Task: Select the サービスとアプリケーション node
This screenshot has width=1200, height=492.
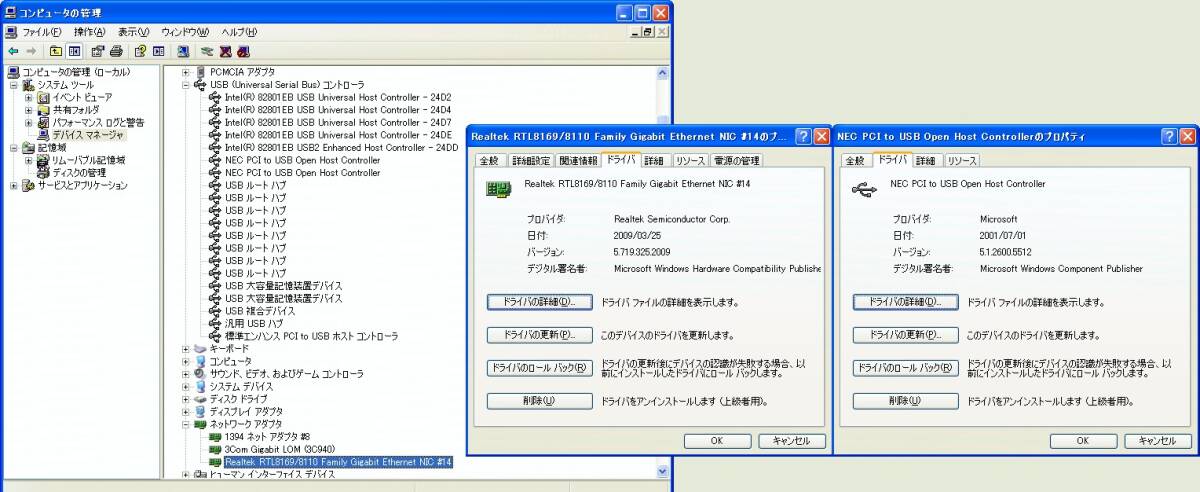Action: [83, 185]
